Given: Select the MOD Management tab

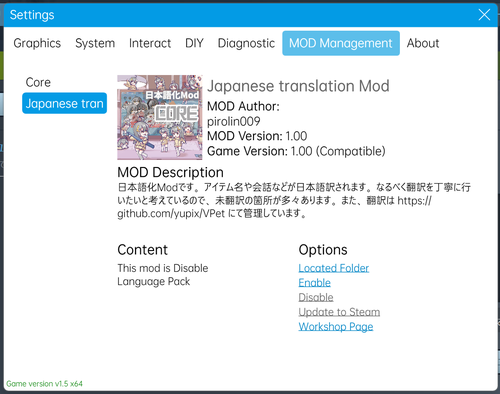Looking at the screenshot, I should coord(341,43).
